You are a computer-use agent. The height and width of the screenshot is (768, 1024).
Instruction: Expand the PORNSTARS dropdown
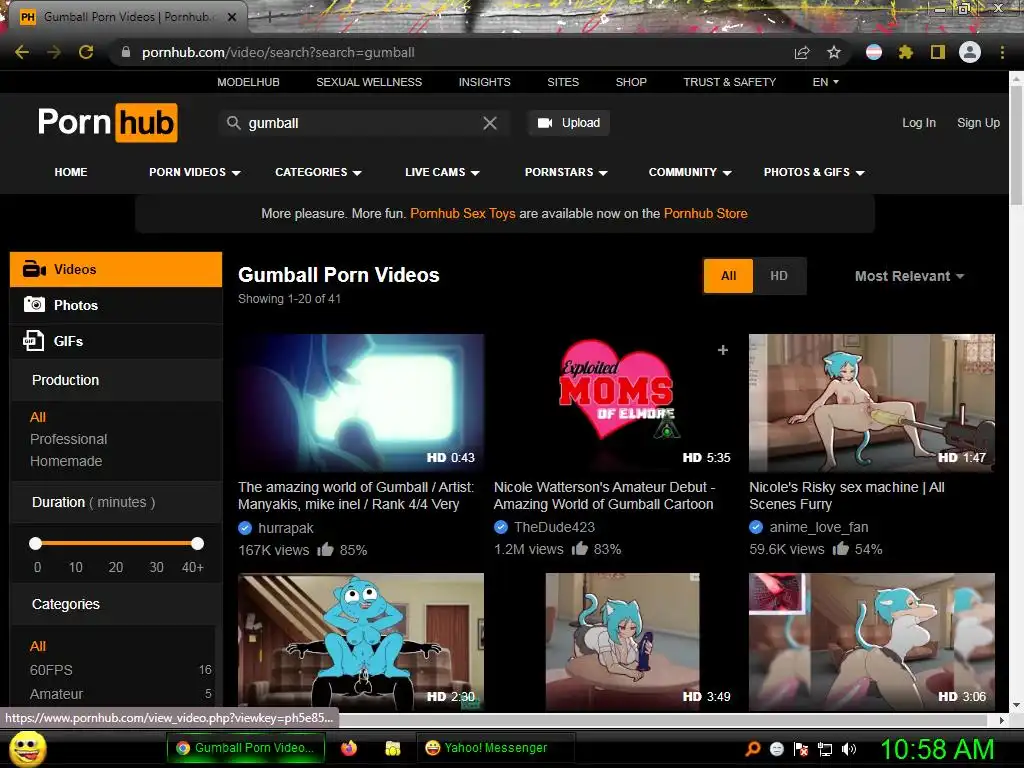click(x=566, y=172)
